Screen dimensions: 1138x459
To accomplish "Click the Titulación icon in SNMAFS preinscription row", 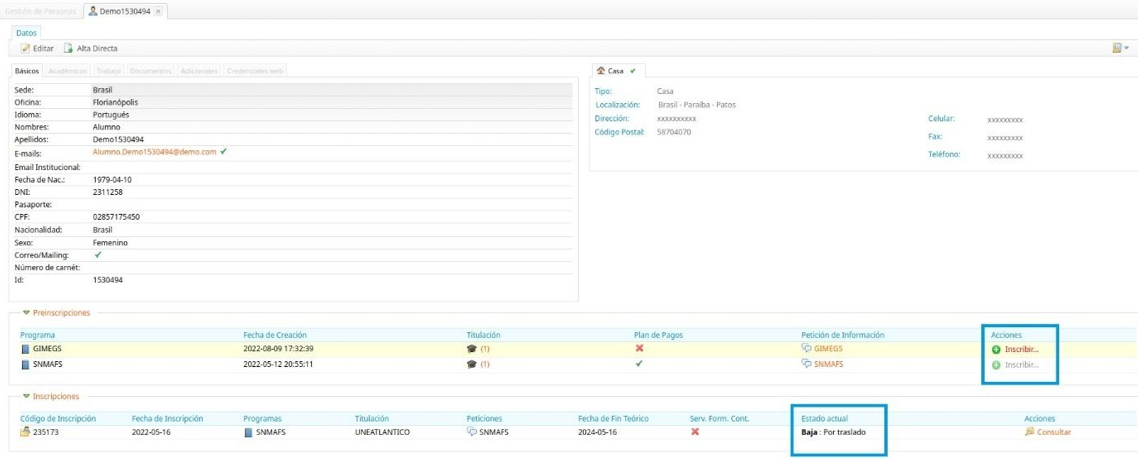I will tap(472, 365).
